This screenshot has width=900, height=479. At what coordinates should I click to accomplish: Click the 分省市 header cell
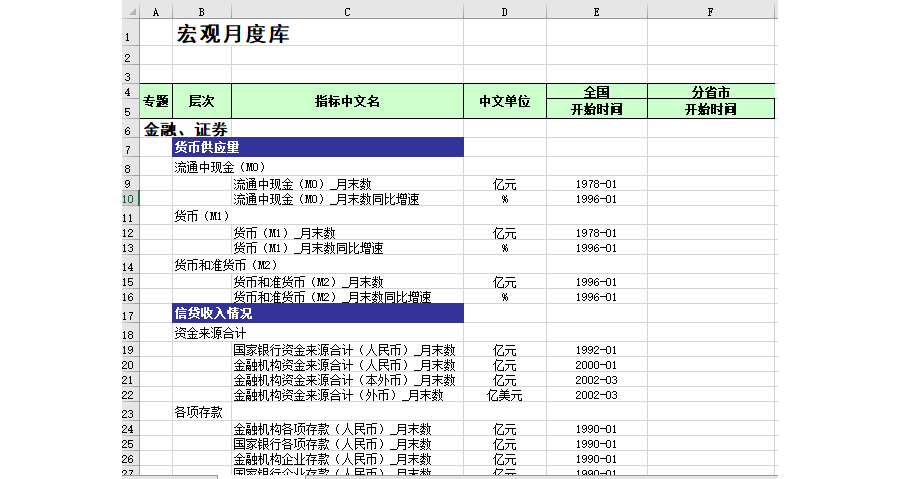(710, 92)
